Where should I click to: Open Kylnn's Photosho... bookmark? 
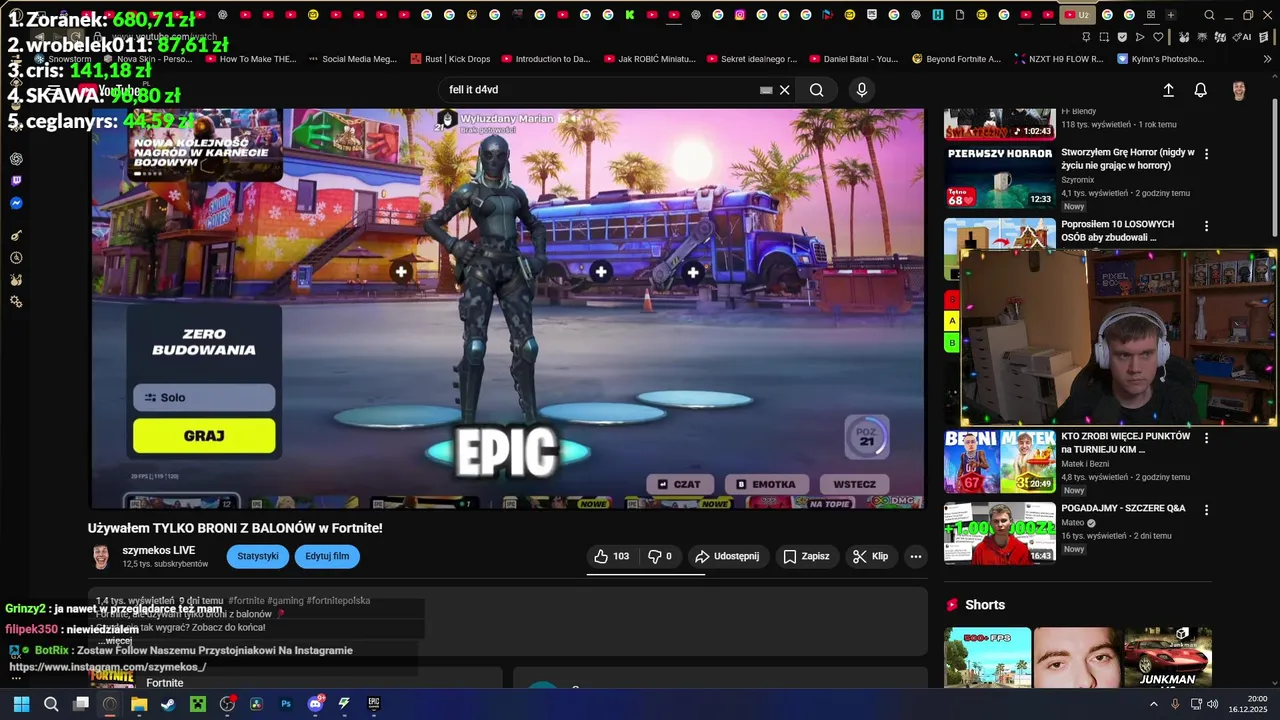[x=1160, y=59]
